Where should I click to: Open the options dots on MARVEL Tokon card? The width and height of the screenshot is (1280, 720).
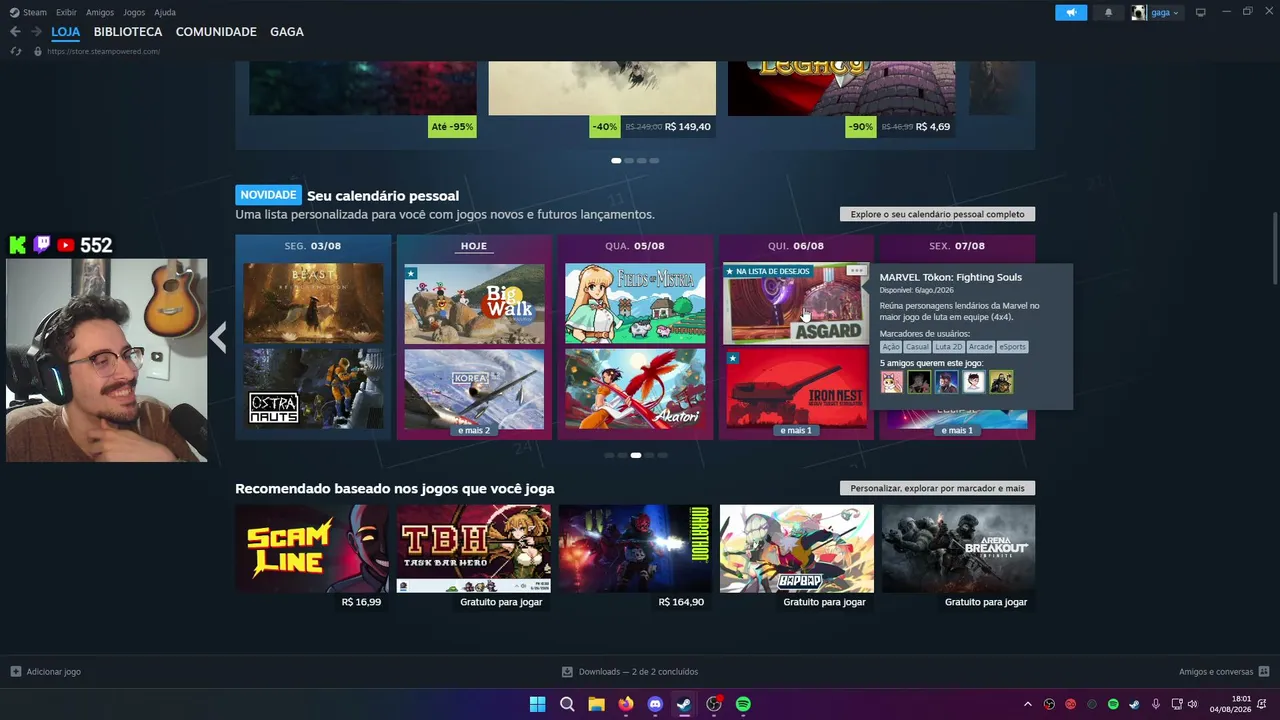(856, 270)
